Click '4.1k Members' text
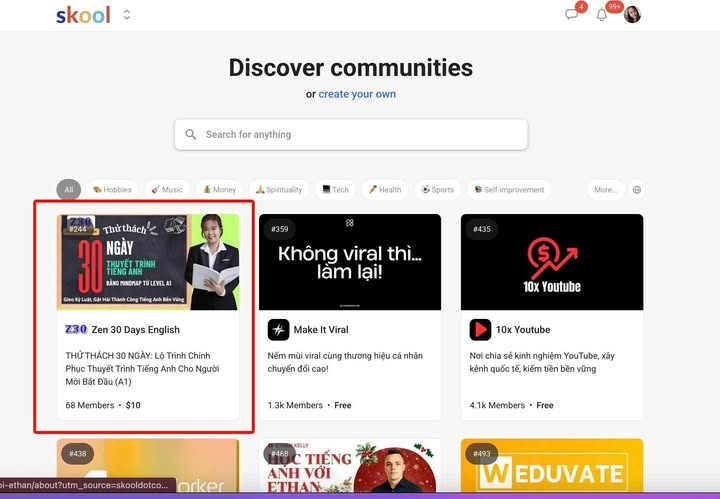The image size is (720, 499). click(497, 405)
